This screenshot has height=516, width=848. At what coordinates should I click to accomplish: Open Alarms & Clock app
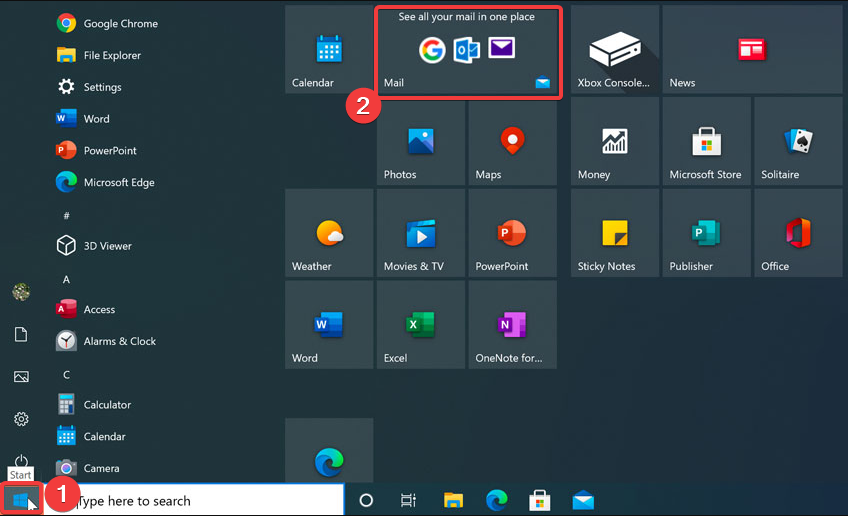[x=105, y=341]
